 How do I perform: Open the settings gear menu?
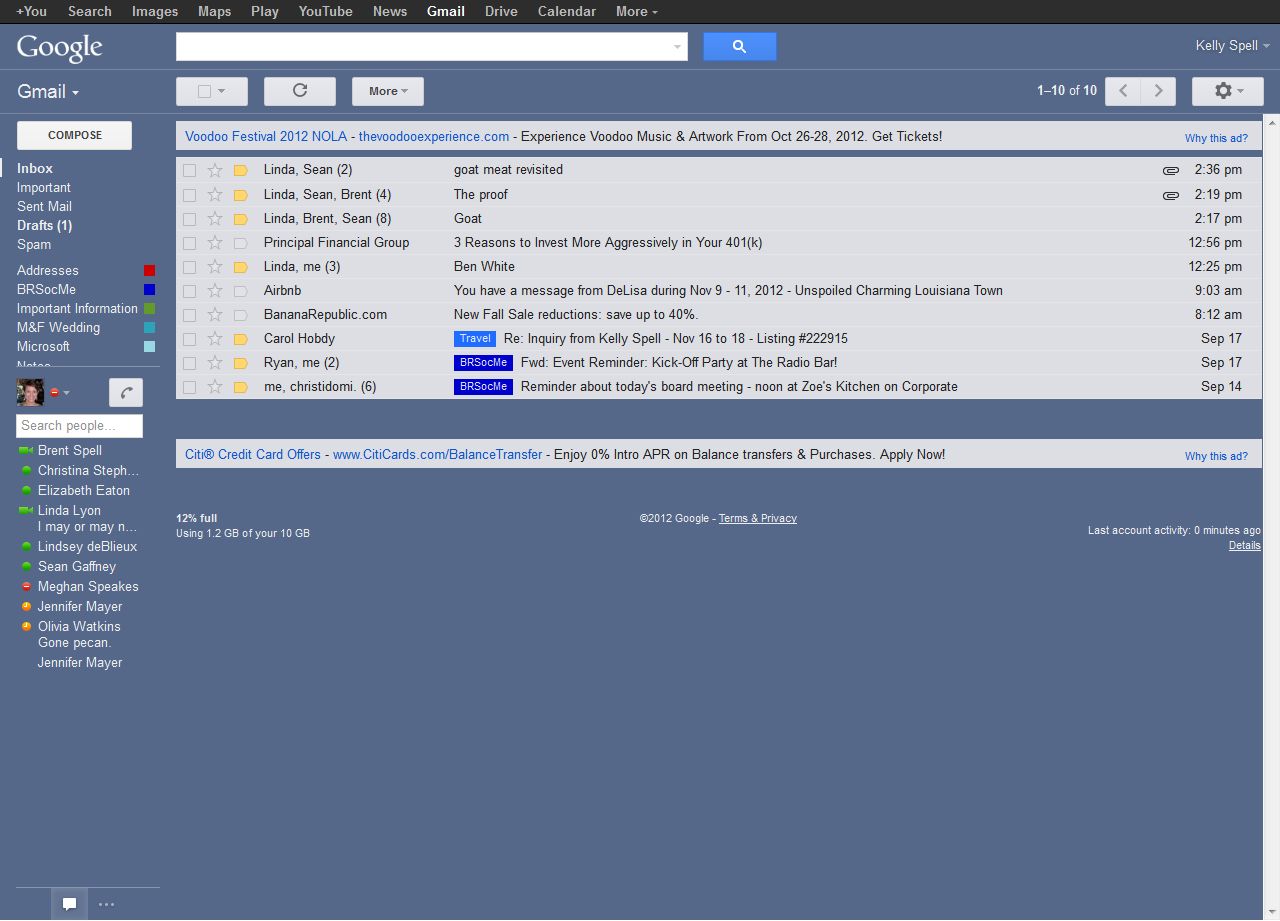(1227, 91)
